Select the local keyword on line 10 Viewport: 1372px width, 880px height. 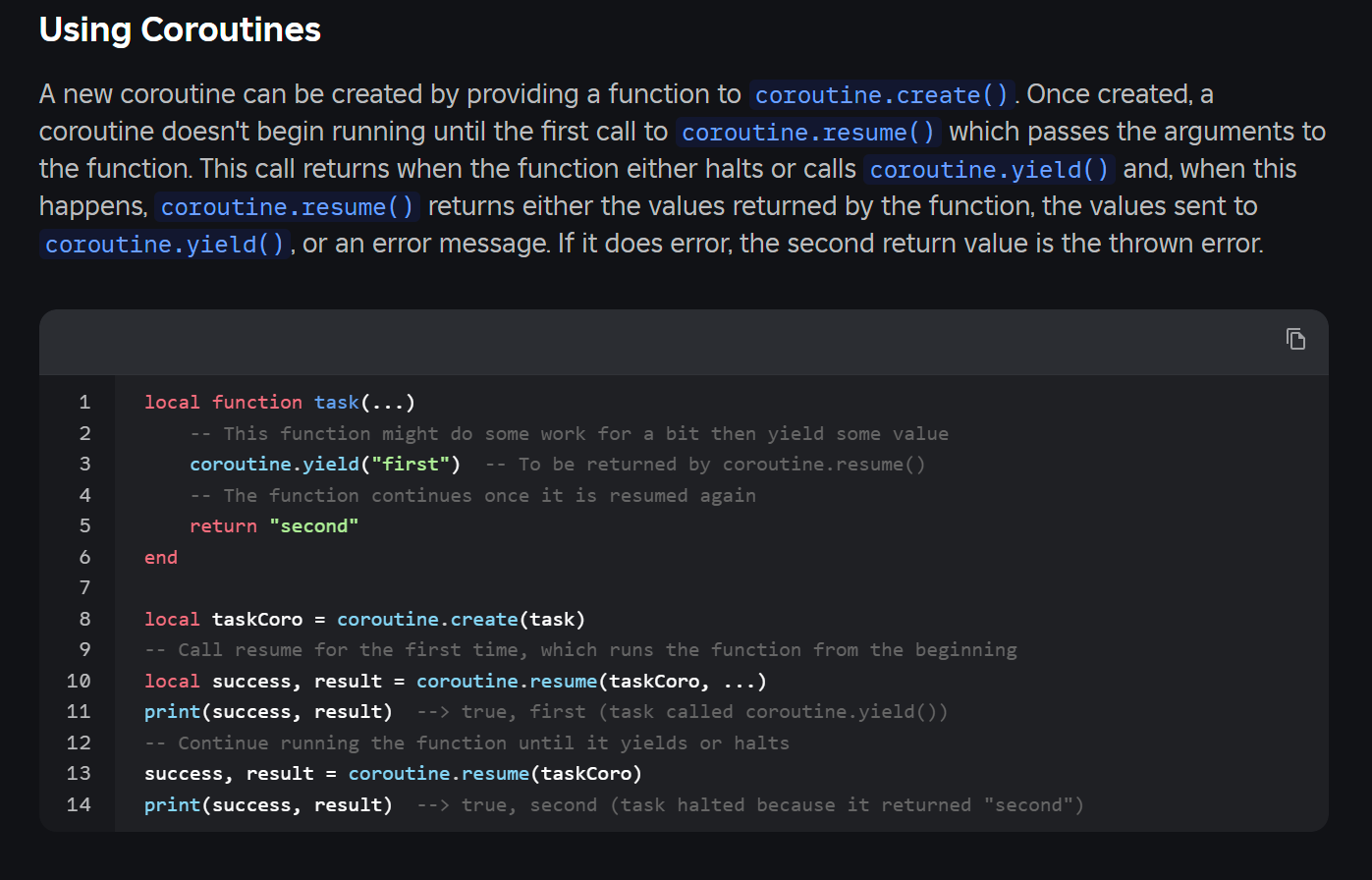171,680
